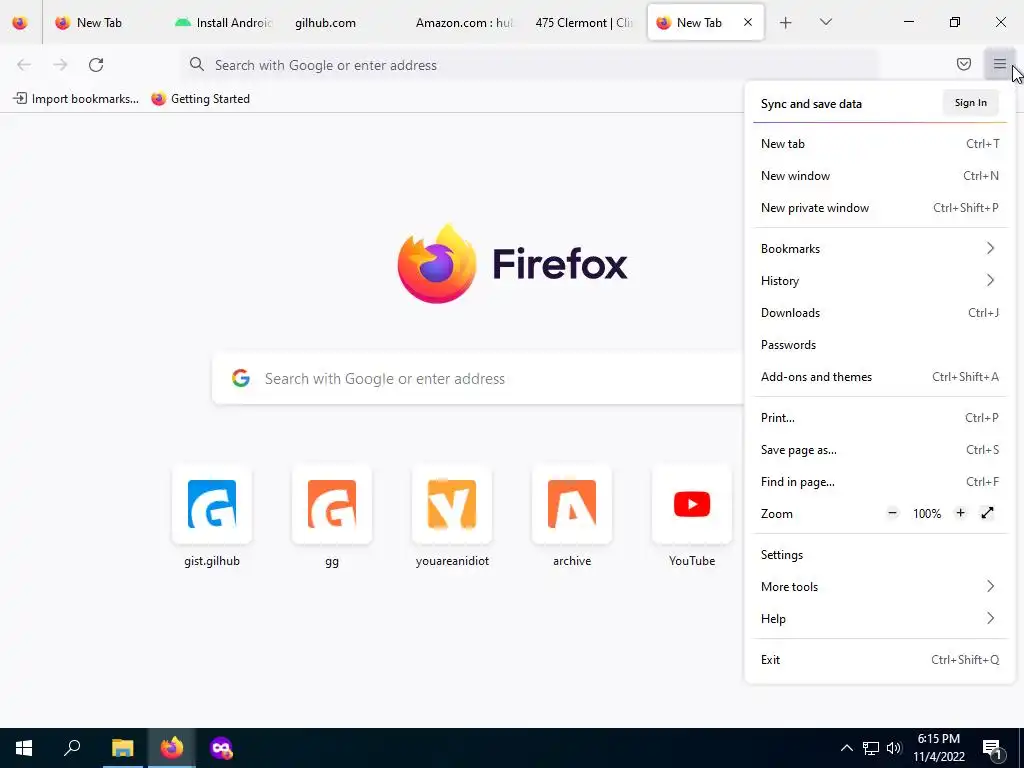Click the search magnifier in the address bar
Viewport: 1024px width, 768px height.
click(197, 64)
